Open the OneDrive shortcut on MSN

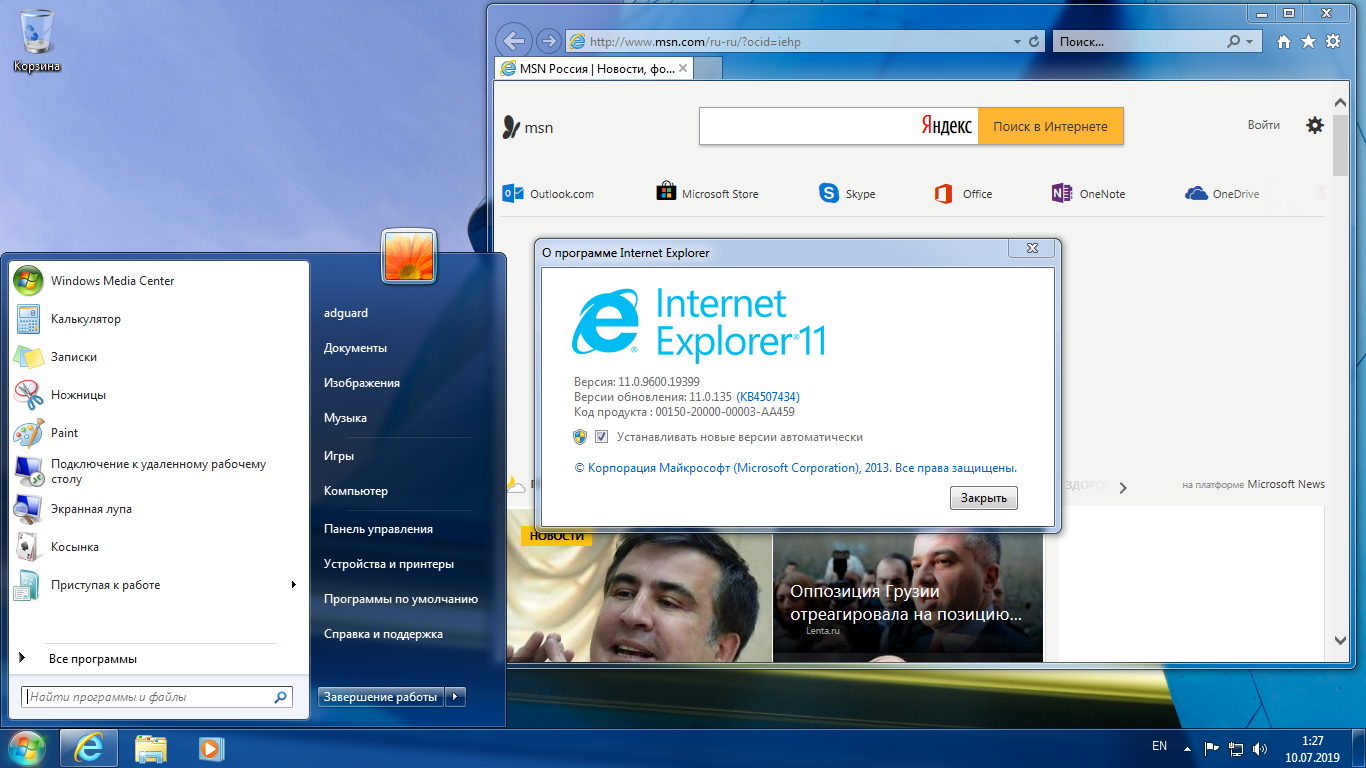(1222, 193)
